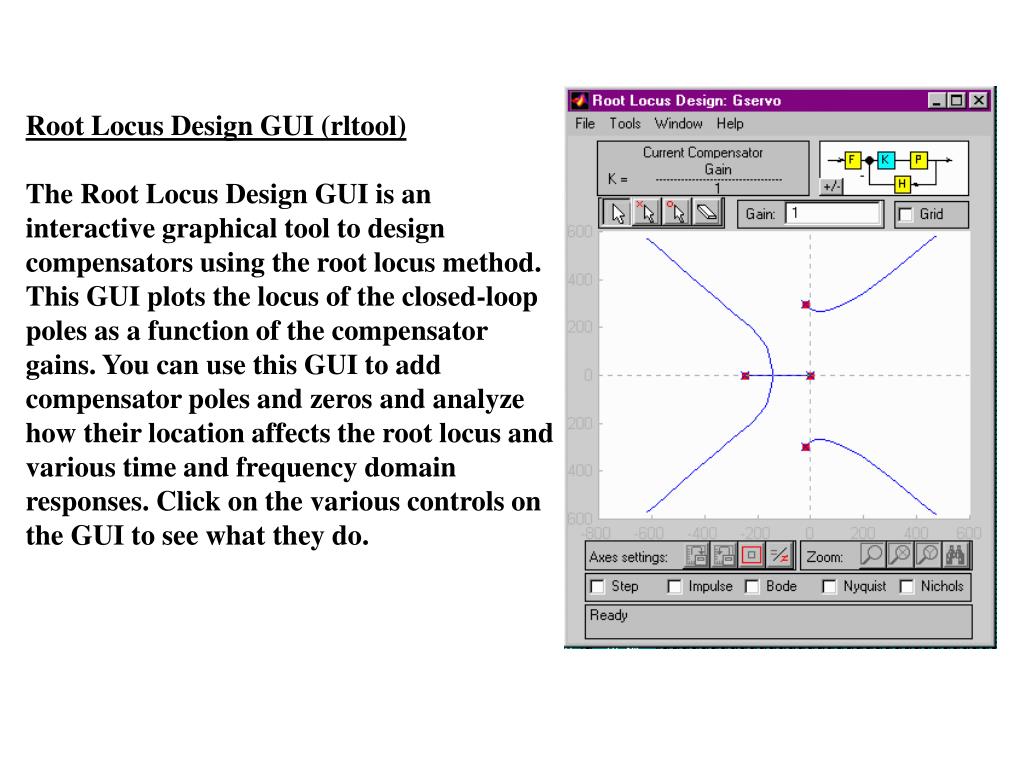1024x768 pixels.
Task: Open the Tools menu
Action: click(x=625, y=123)
